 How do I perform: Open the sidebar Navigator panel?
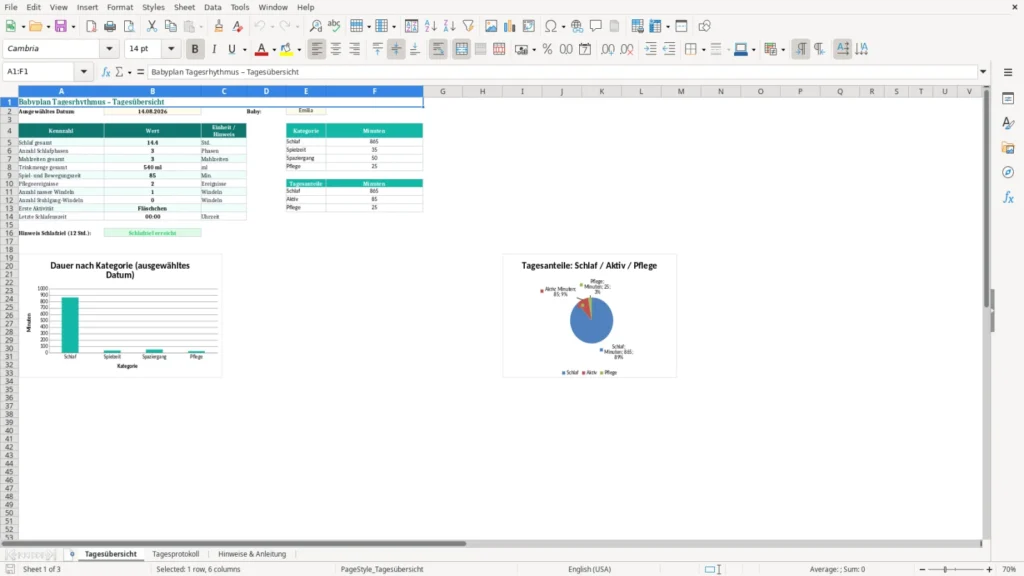[x=1008, y=172]
